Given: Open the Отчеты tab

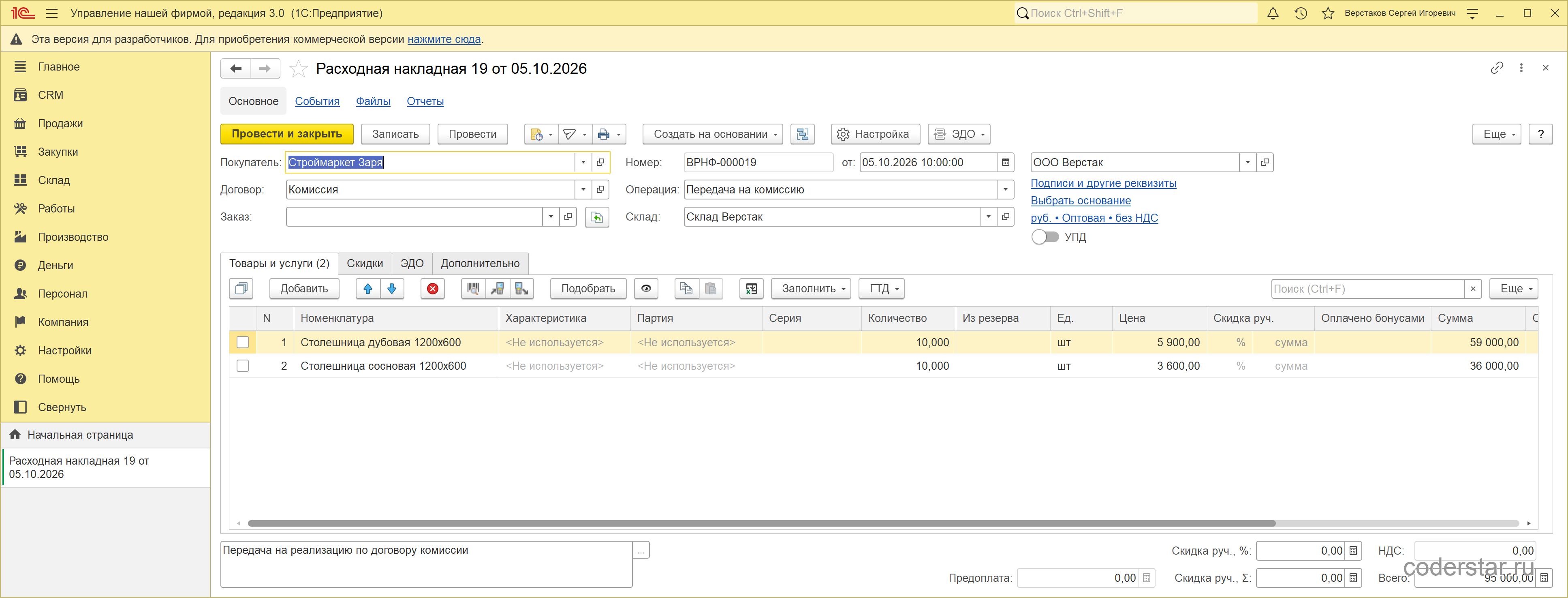Looking at the screenshot, I should coord(425,102).
